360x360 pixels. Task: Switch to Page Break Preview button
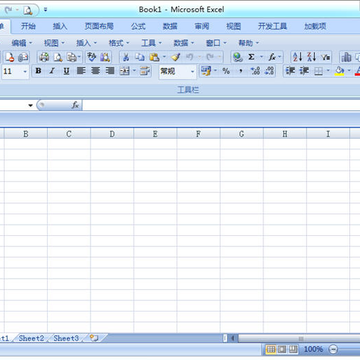[x=293, y=349]
